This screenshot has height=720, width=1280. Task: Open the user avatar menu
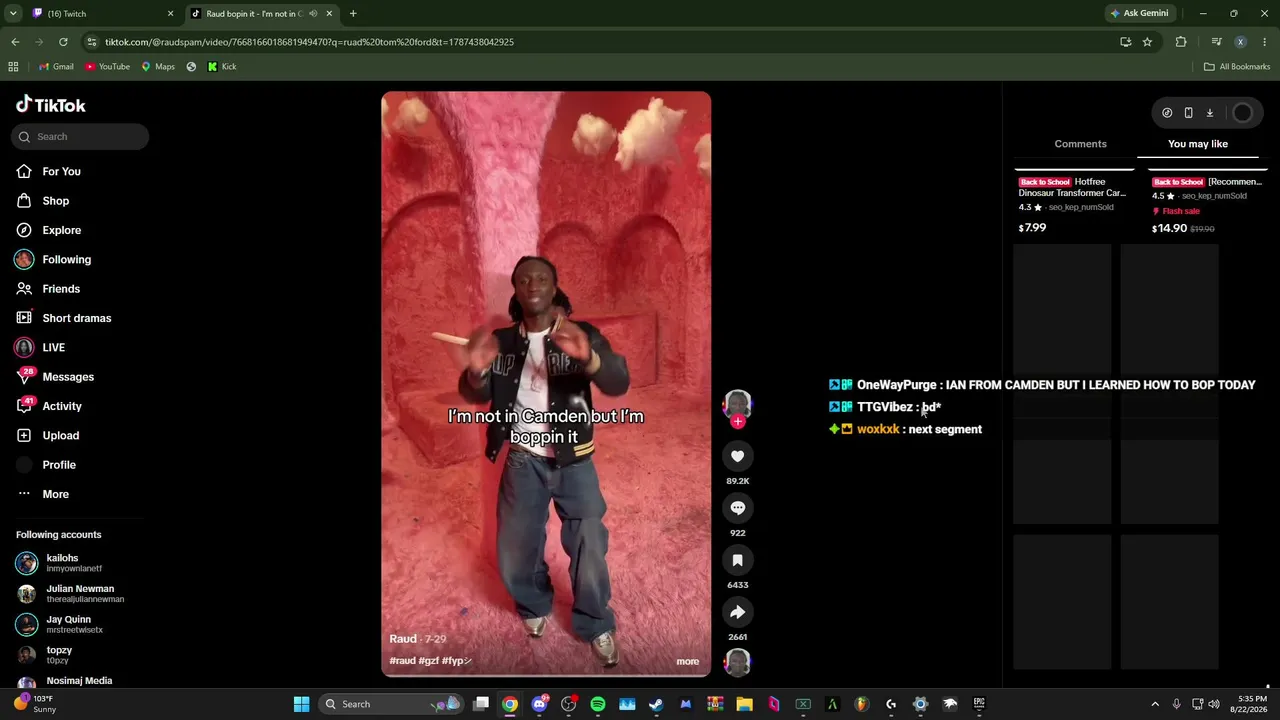1242,113
